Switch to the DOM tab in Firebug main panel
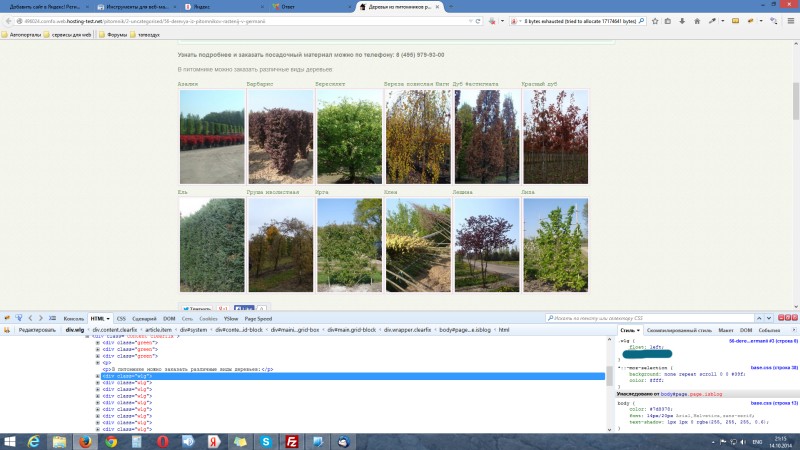The height and width of the screenshot is (450, 800). 169,318
